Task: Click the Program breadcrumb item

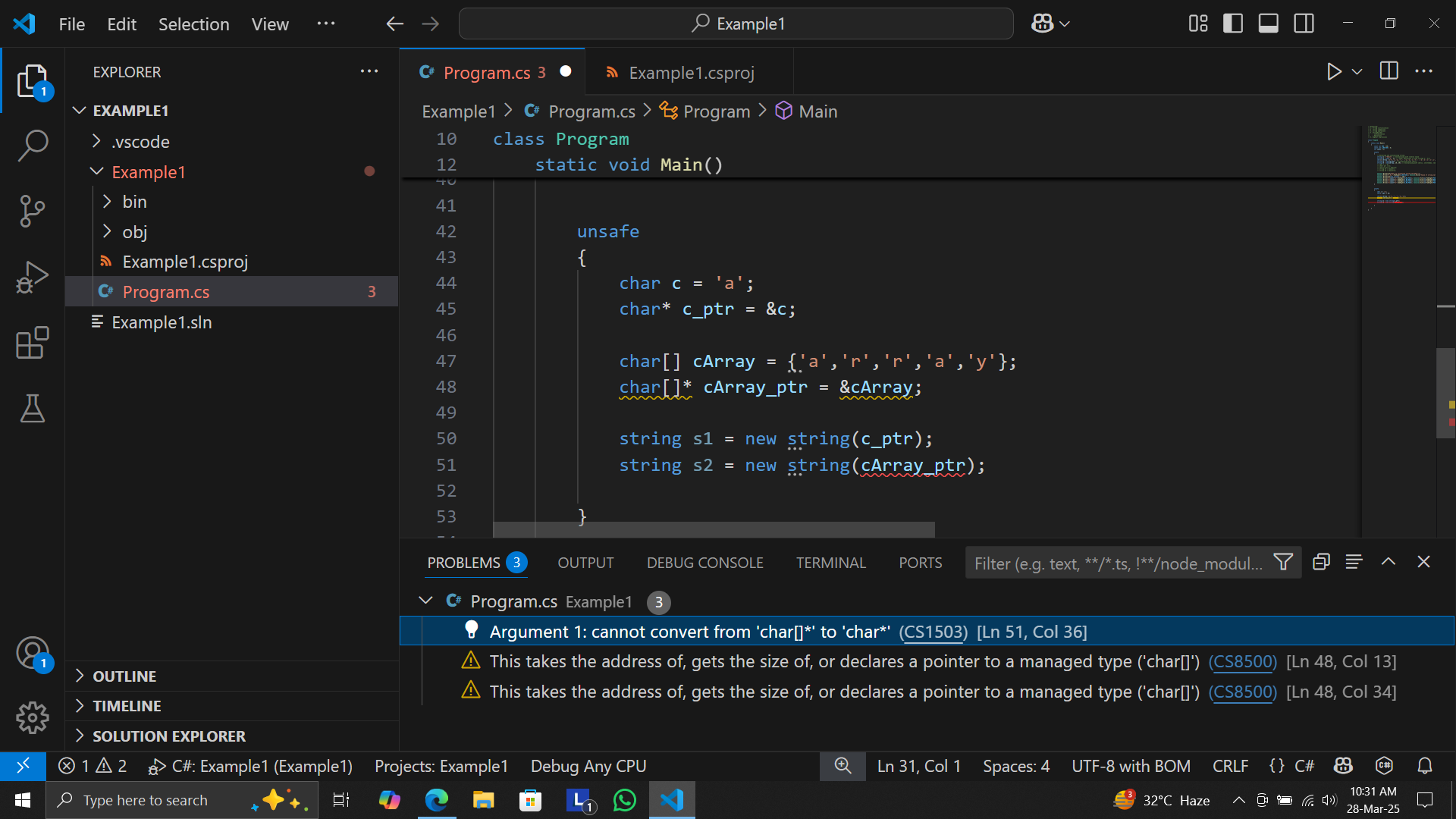Action: coord(705,111)
